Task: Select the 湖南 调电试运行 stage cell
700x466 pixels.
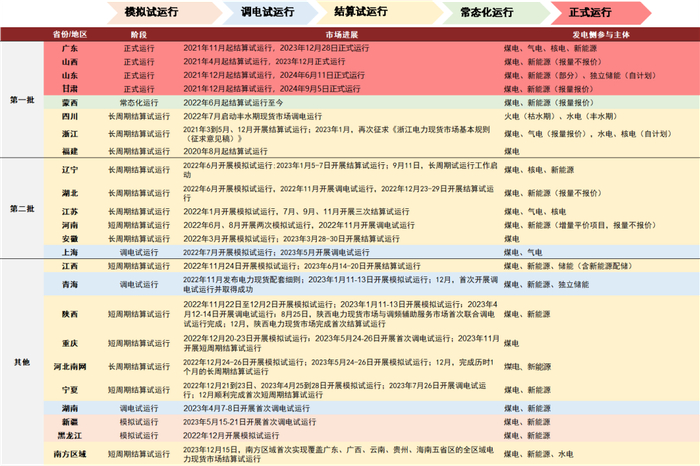Action: click(139, 408)
